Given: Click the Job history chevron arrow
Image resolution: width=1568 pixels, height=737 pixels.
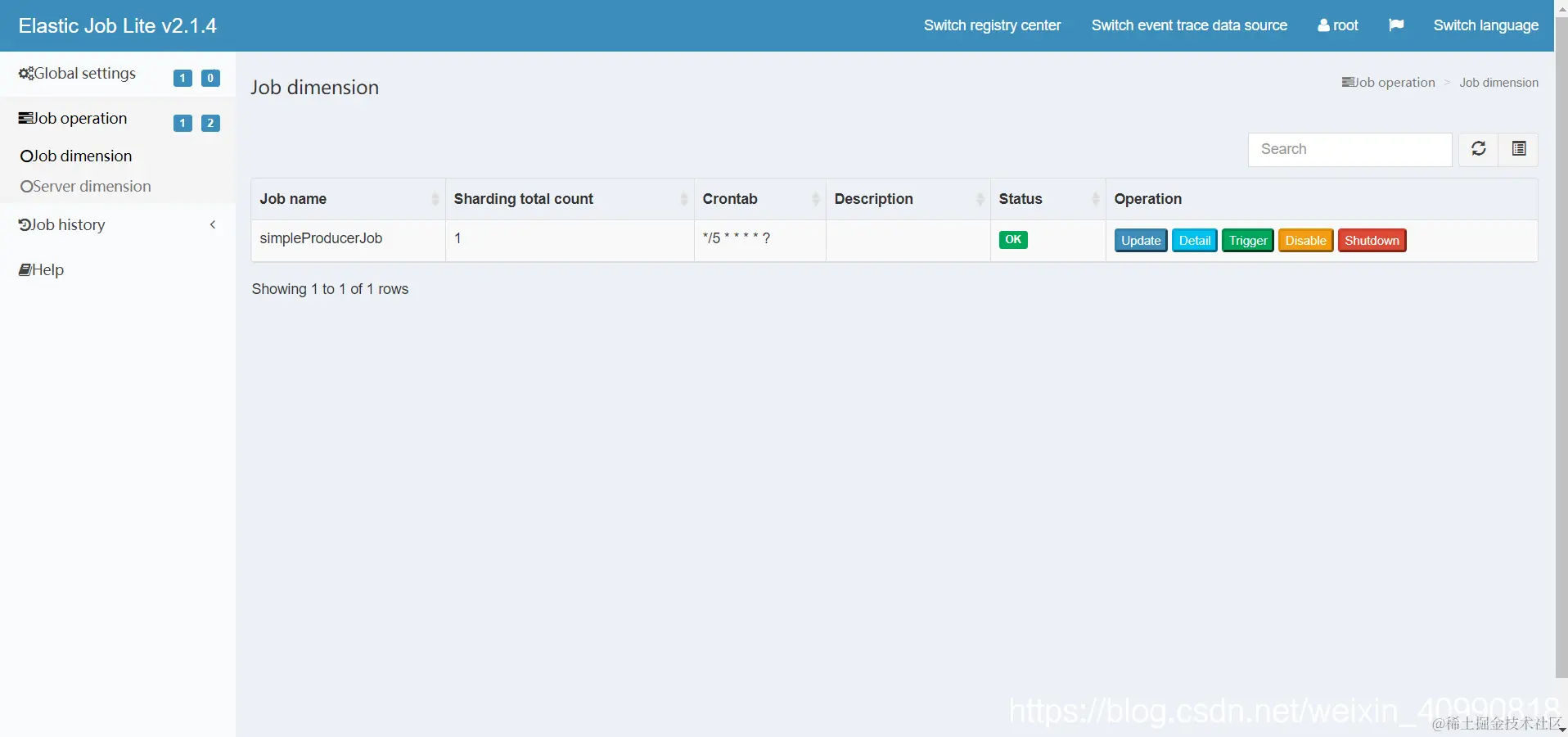Looking at the screenshot, I should pyautogui.click(x=213, y=224).
